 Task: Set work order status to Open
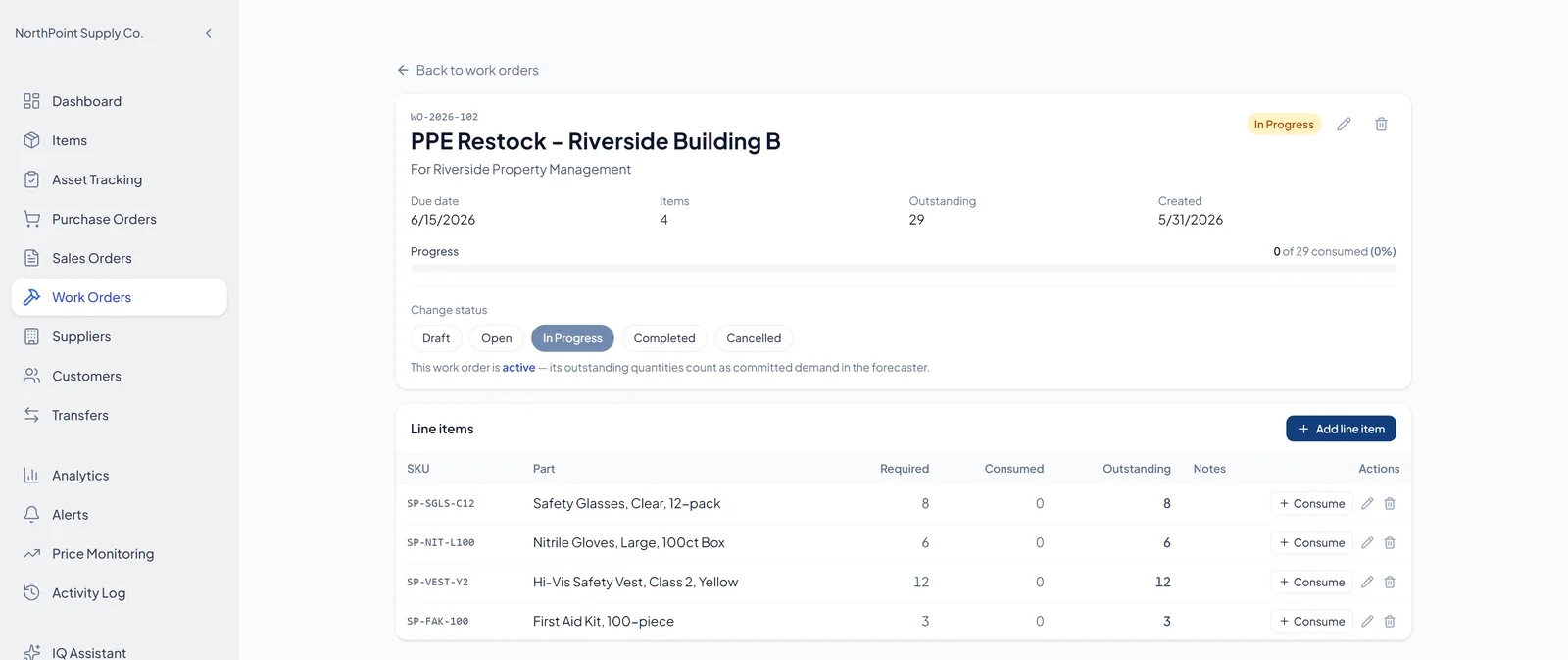click(497, 338)
